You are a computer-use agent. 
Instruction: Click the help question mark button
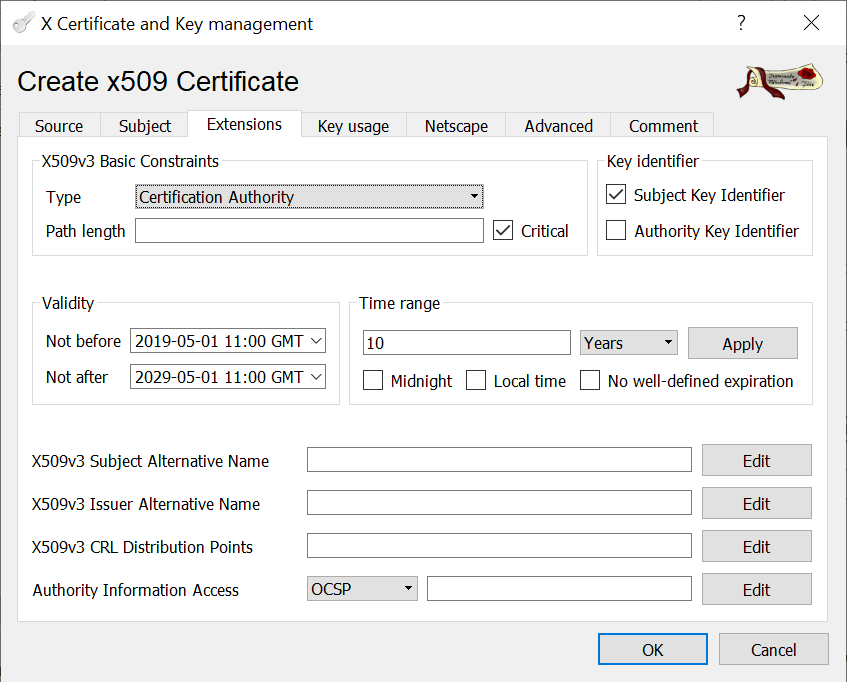pyautogui.click(x=741, y=23)
